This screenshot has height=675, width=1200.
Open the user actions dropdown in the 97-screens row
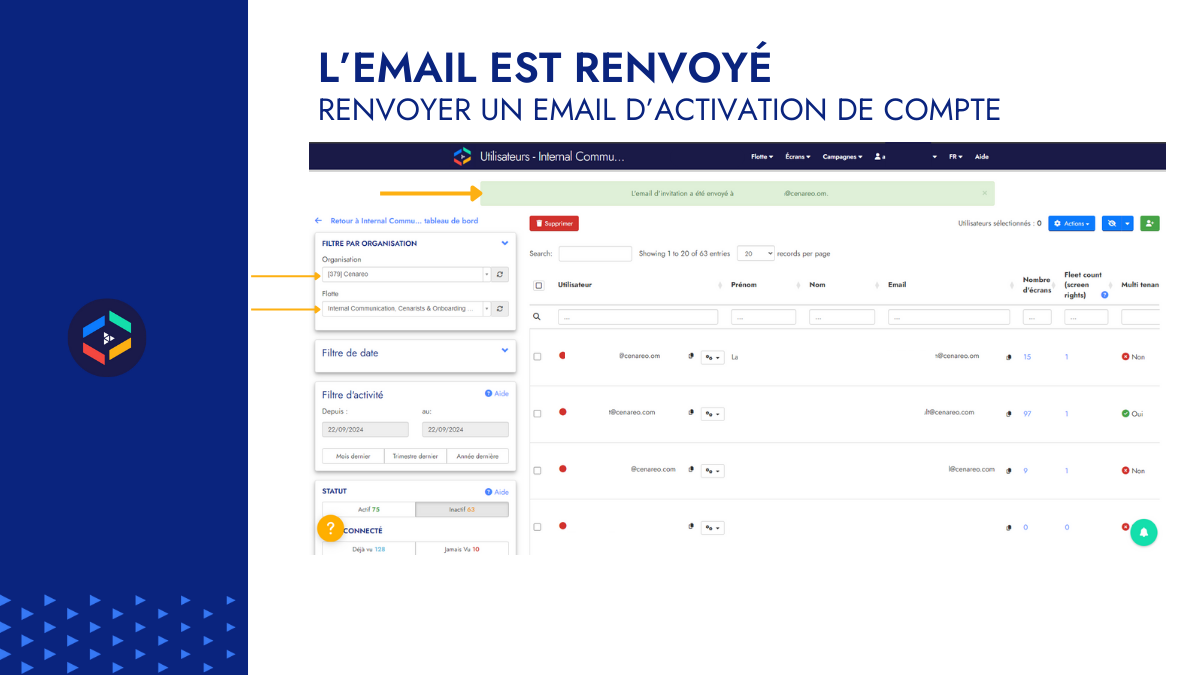713,413
